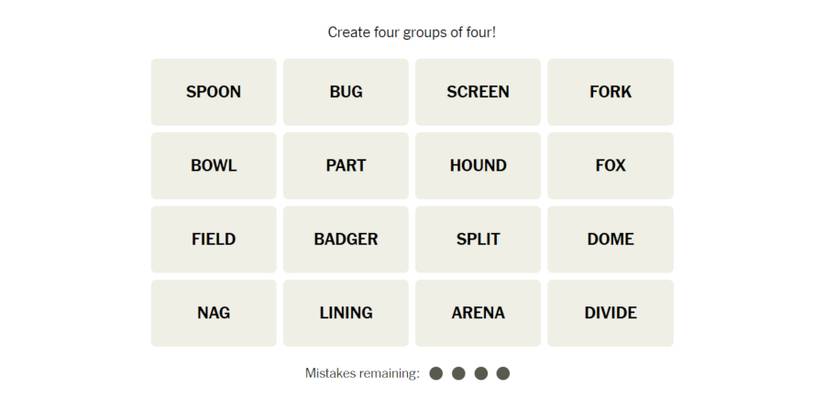Select the SPOON word tile
825x413 pixels.
tap(213, 92)
